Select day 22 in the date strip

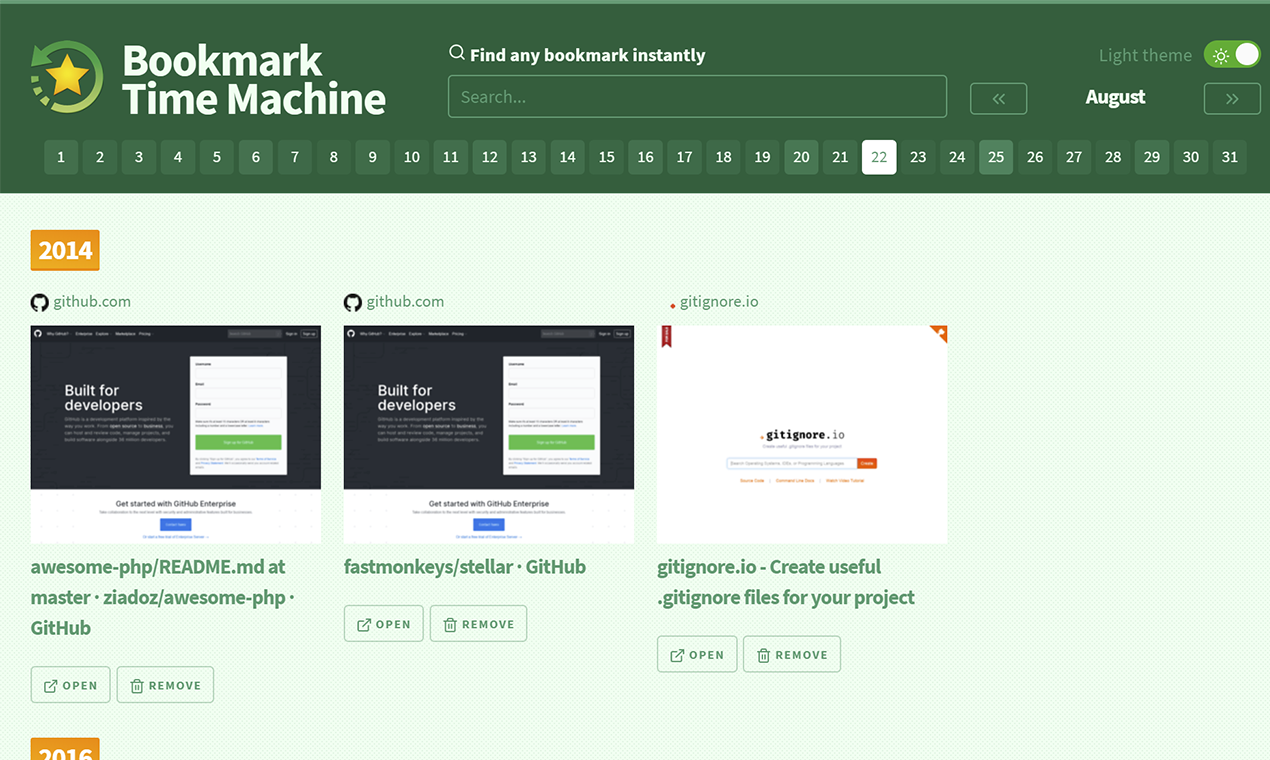click(879, 157)
